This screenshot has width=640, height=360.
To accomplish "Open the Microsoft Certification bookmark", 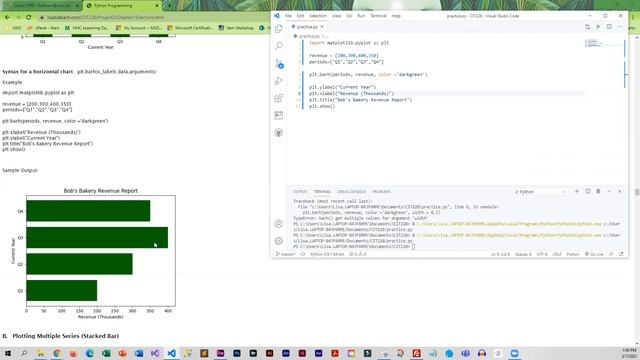I will (x=190, y=28).
